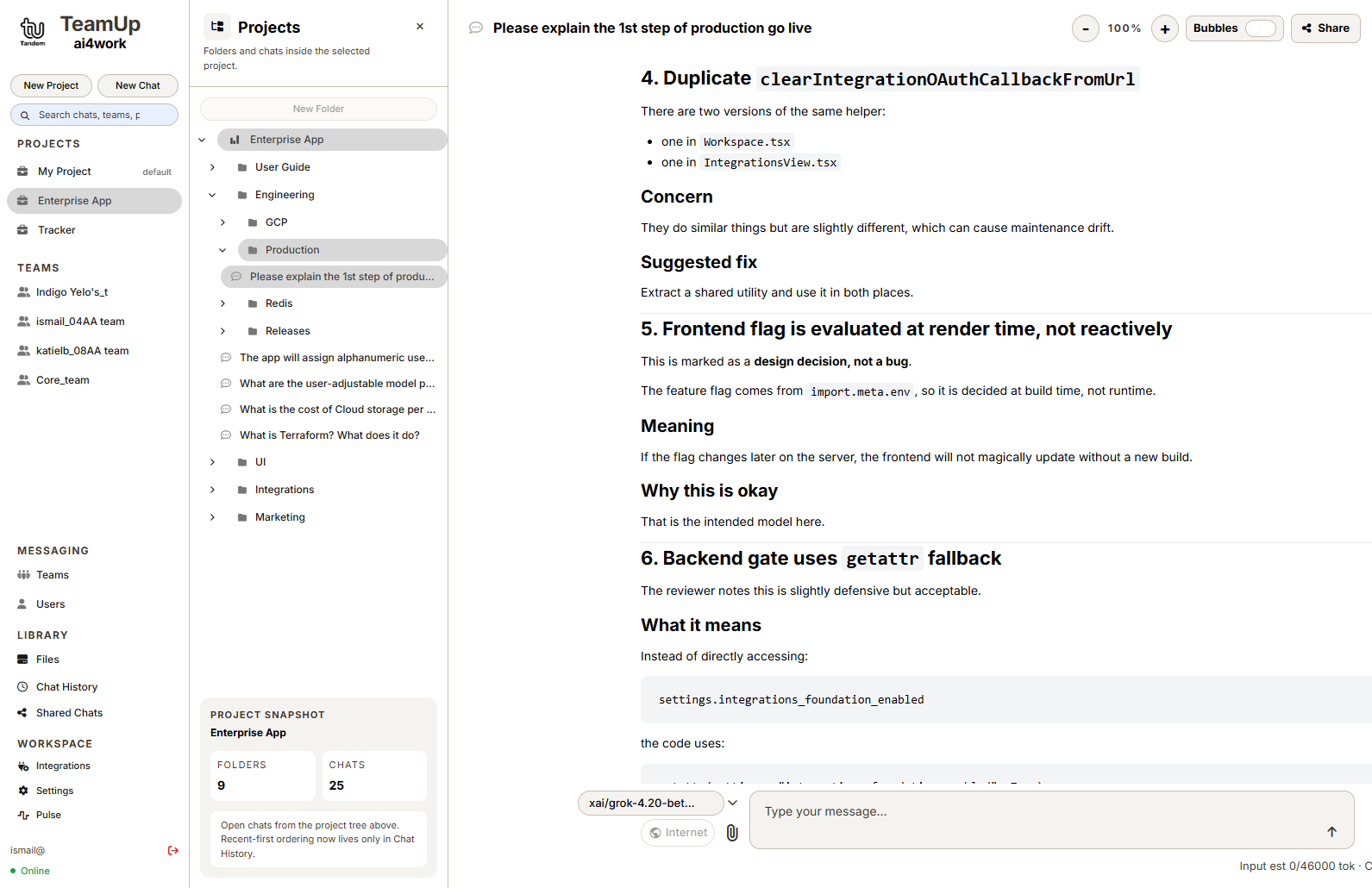Image resolution: width=1372 pixels, height=888 pixels.
Task: Open Shared Chats in the library
Action: click(69, 713)
